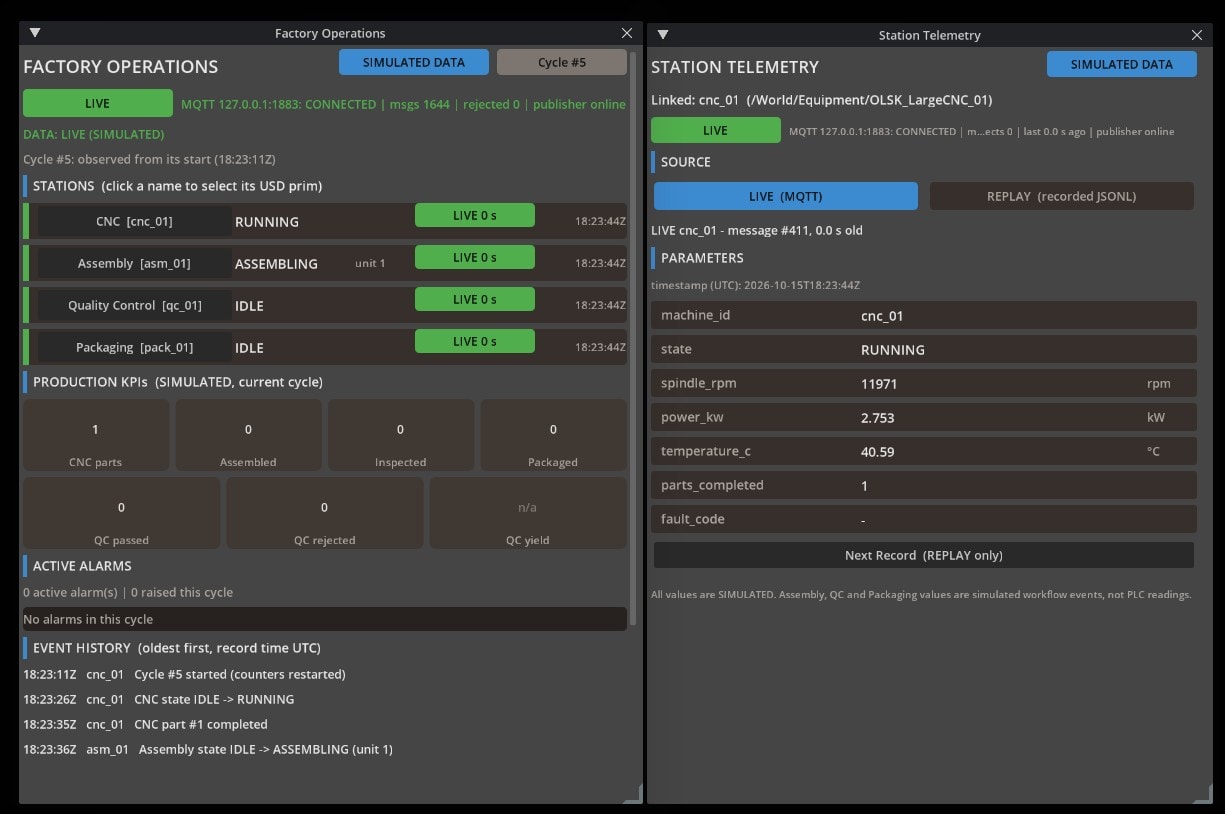Image resolution: width=1225 pixels, height=814 pixels.
Task: Click the spindle_rpm value 11971
Action: 879,383
